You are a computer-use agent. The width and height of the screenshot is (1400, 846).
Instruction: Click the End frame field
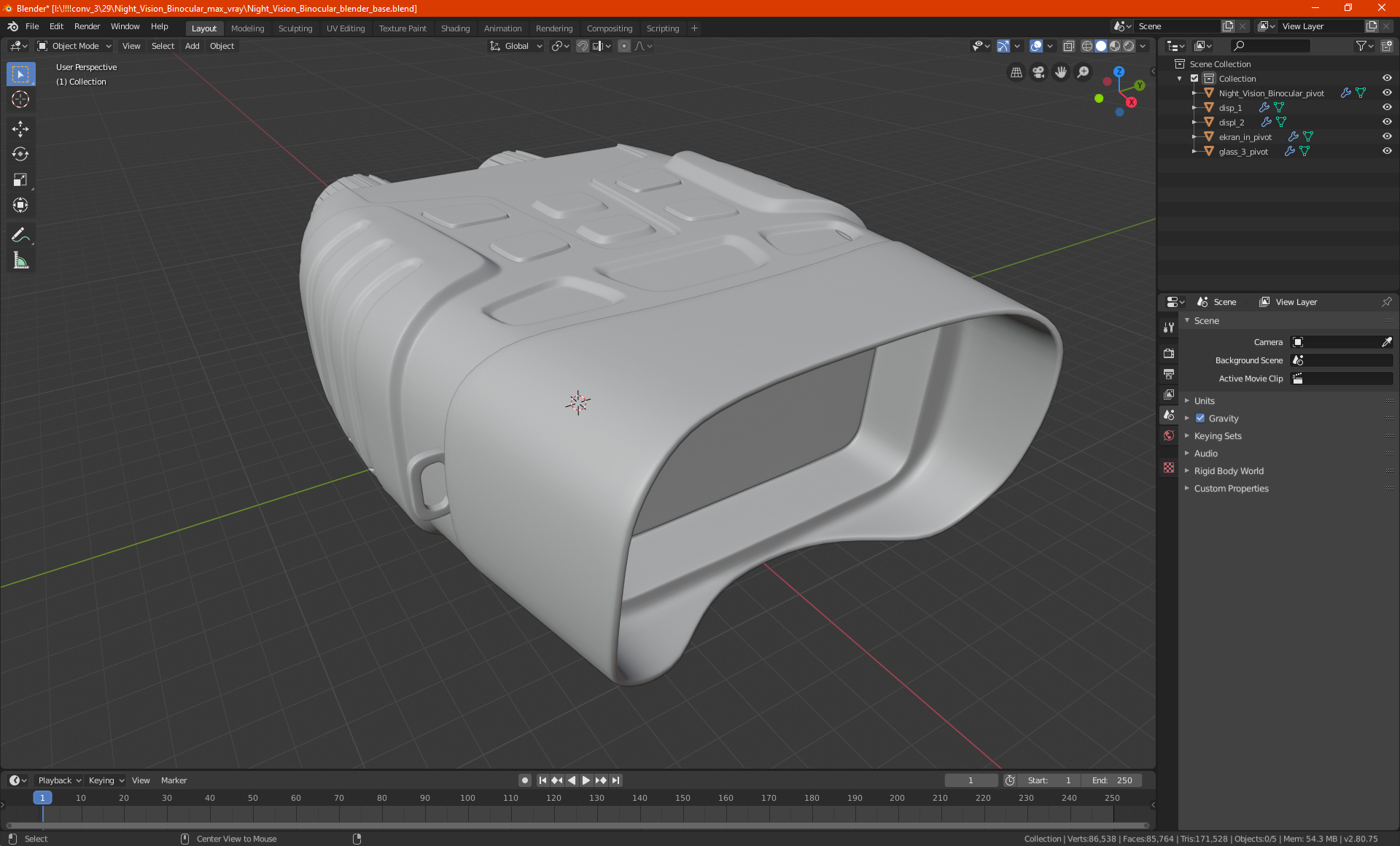click(x=1112, y=780)
